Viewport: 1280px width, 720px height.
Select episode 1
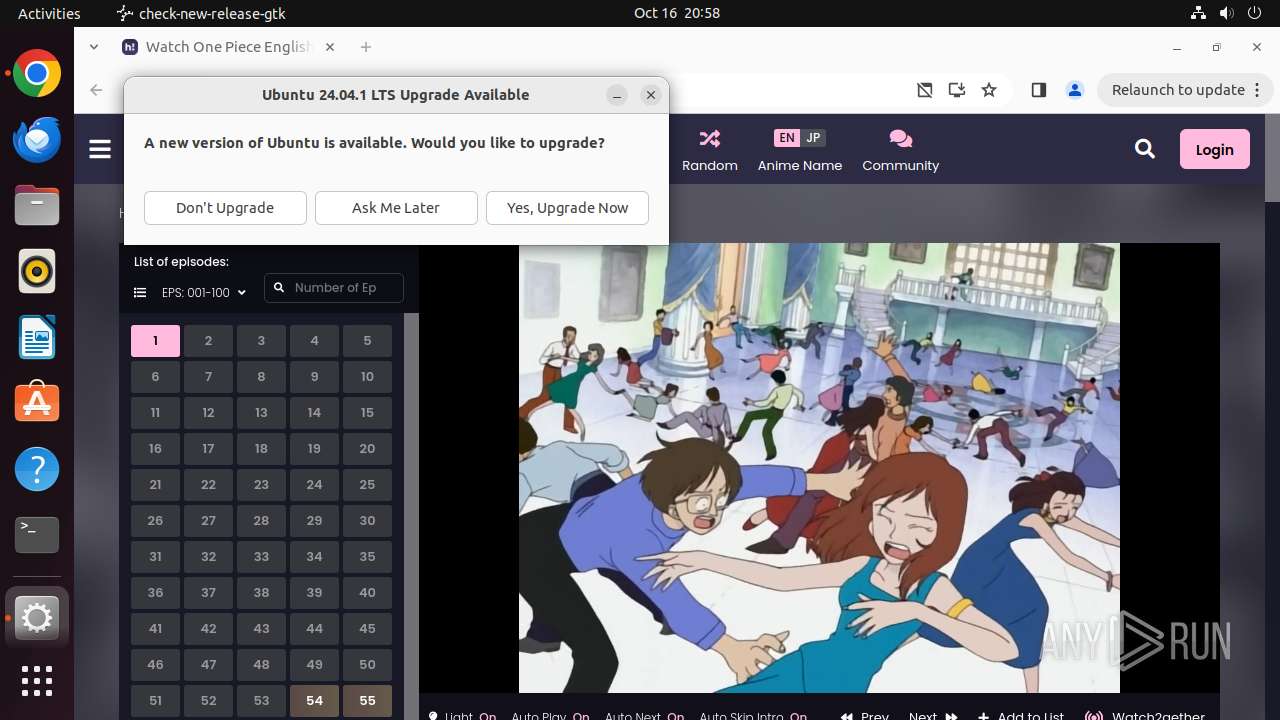[155, 341]
